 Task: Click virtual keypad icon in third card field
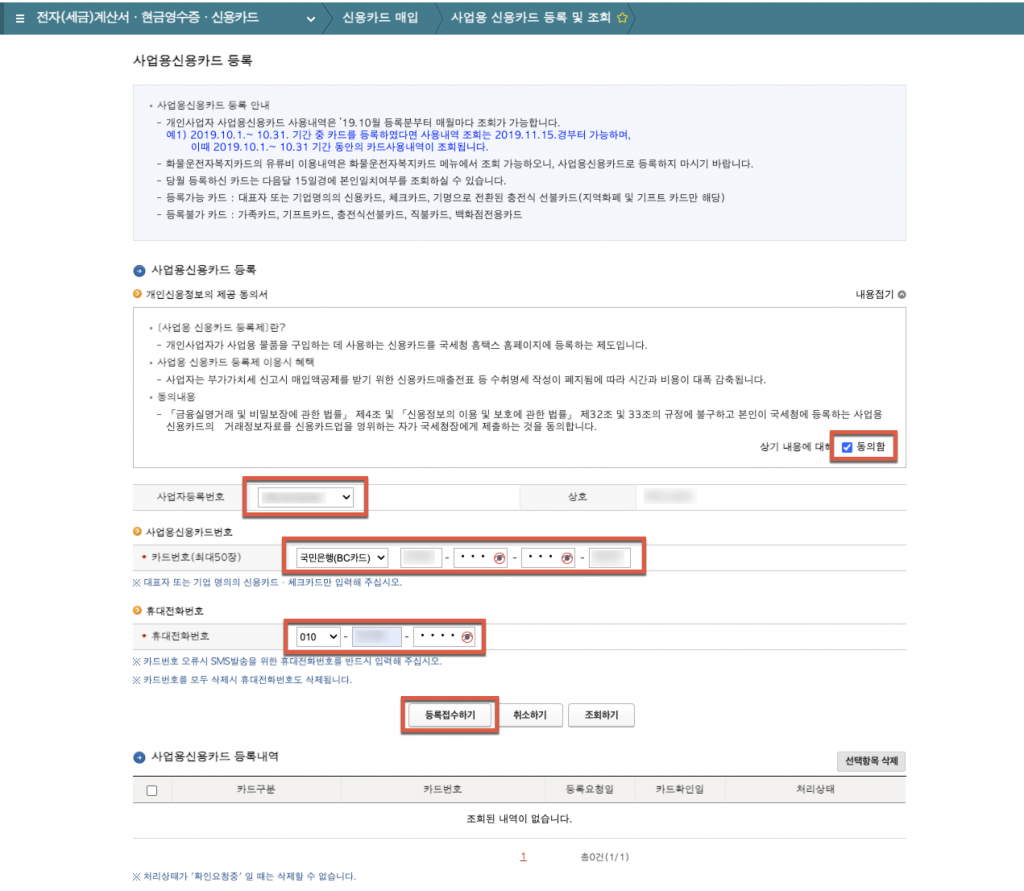tap(567, 558)
